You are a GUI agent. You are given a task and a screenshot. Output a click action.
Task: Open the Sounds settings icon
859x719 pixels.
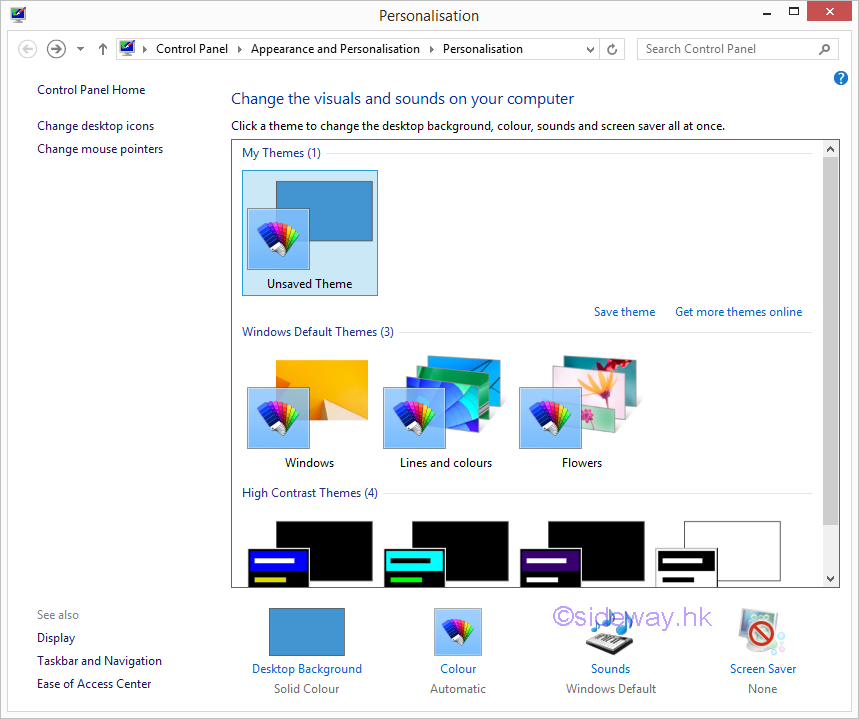(x=610, y=632)
